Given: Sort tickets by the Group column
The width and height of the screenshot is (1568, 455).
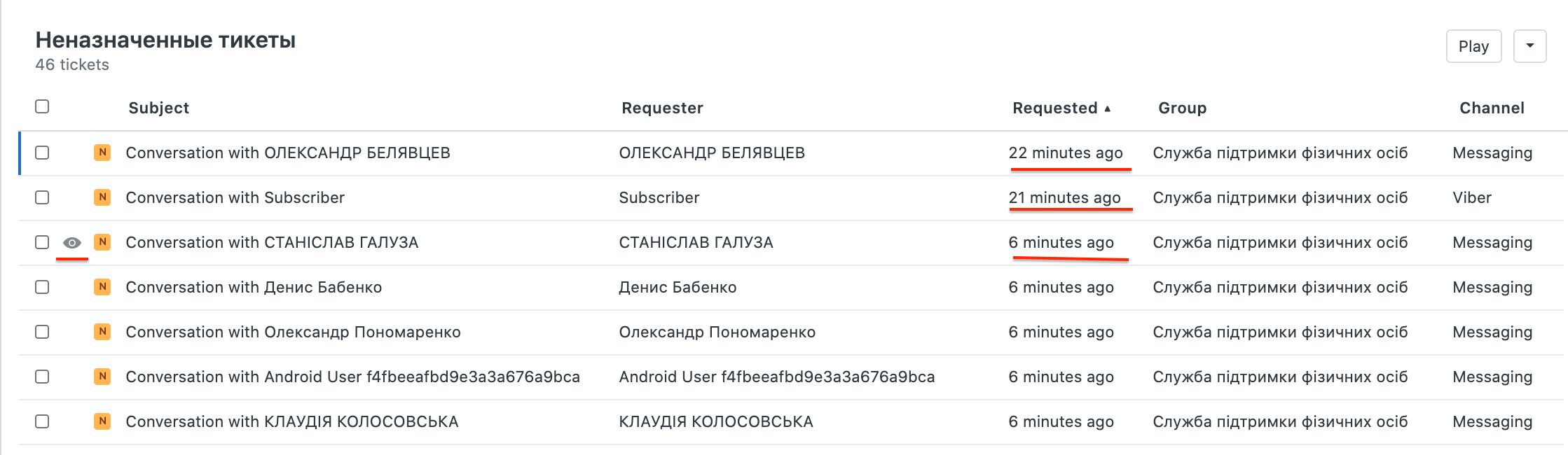Looking at the screenshot, I should [x=1182, y=108].
